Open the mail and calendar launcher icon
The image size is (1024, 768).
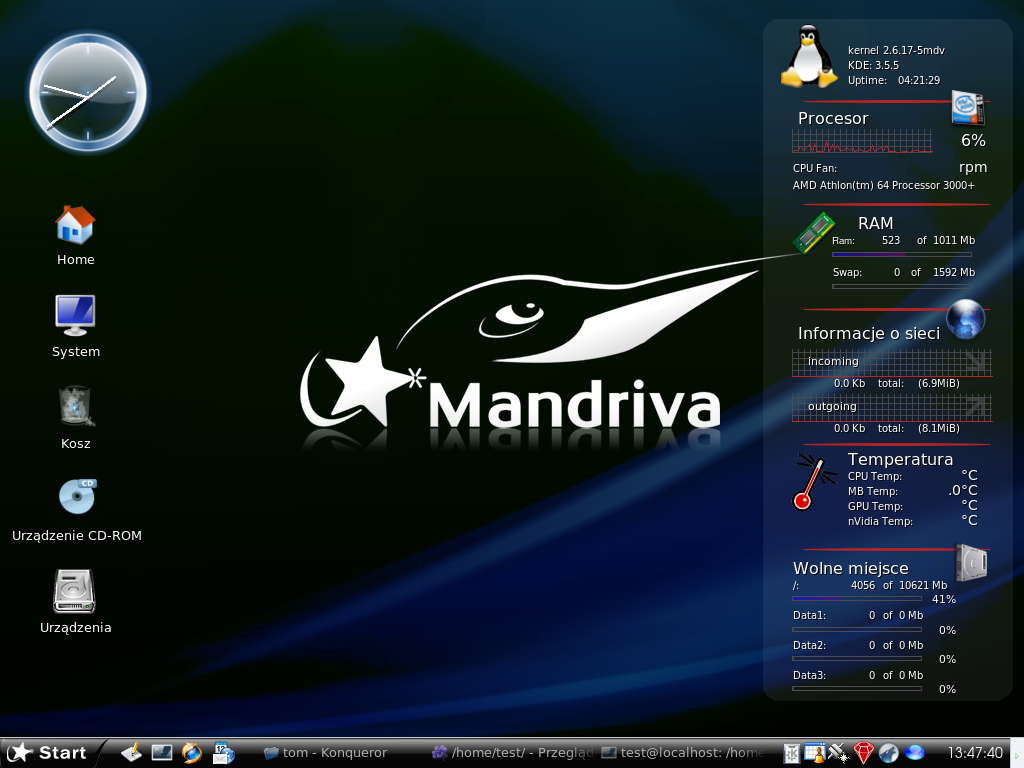click(x=222, y=752)
